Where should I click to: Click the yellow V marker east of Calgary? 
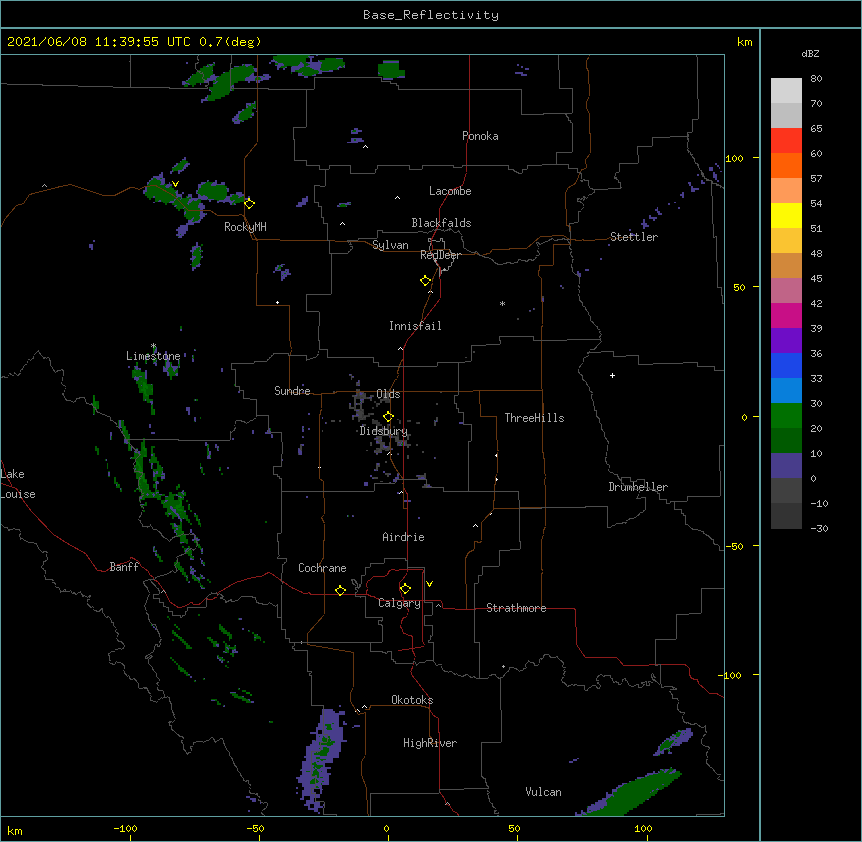tap(429, 584)
